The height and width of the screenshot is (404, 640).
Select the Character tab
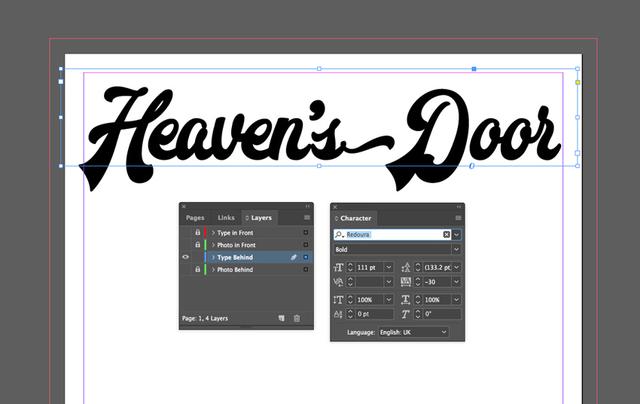point(354,218)
